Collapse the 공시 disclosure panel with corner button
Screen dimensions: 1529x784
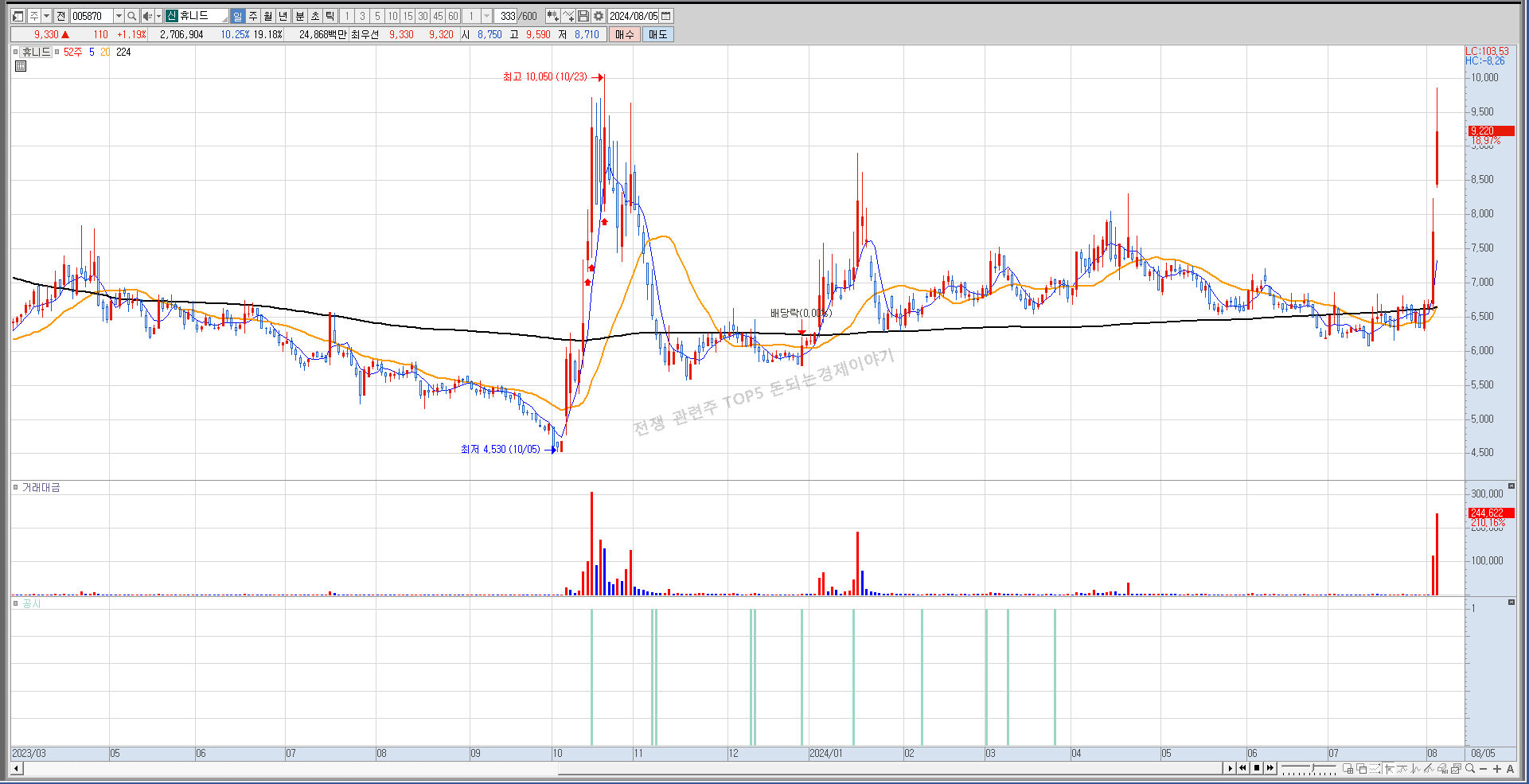(1511, 603)
